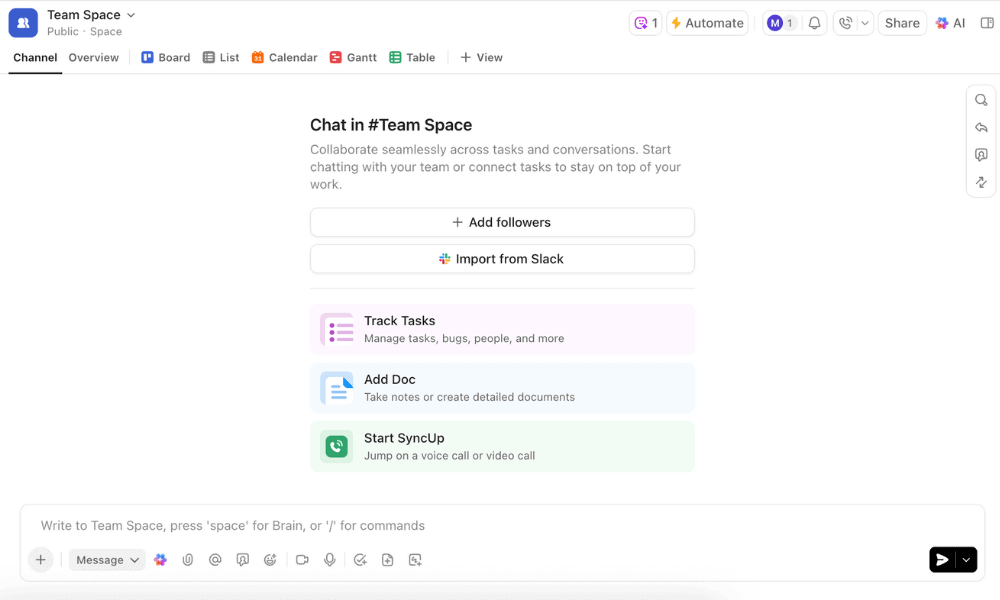Click the M member avatar
1000x600 pixels.
point(775,23)
